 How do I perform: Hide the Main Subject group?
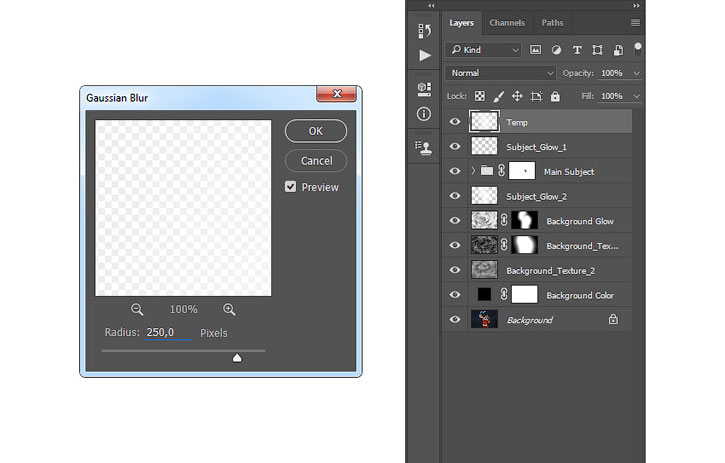(455, 171)
